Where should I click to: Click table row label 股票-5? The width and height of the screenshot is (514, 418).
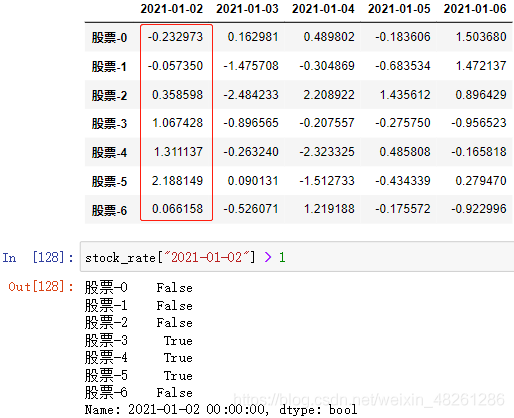tap(109, 181)
